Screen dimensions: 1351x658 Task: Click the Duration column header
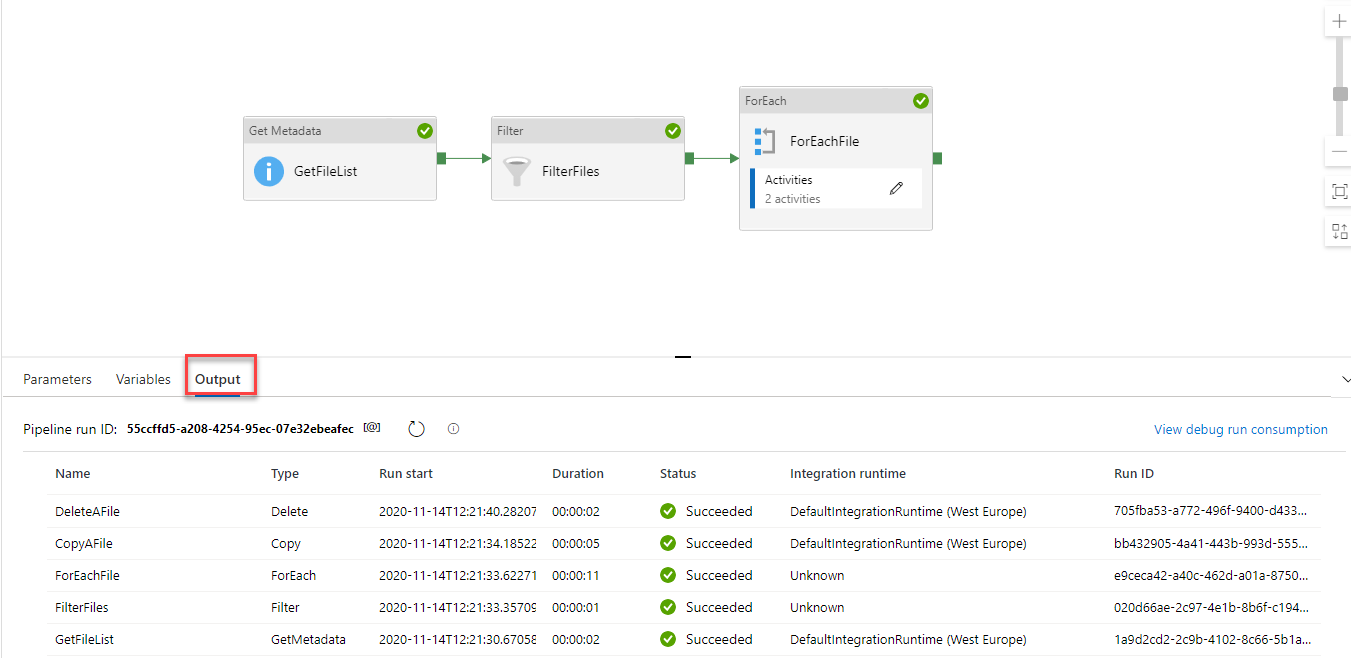click(578, 474)
